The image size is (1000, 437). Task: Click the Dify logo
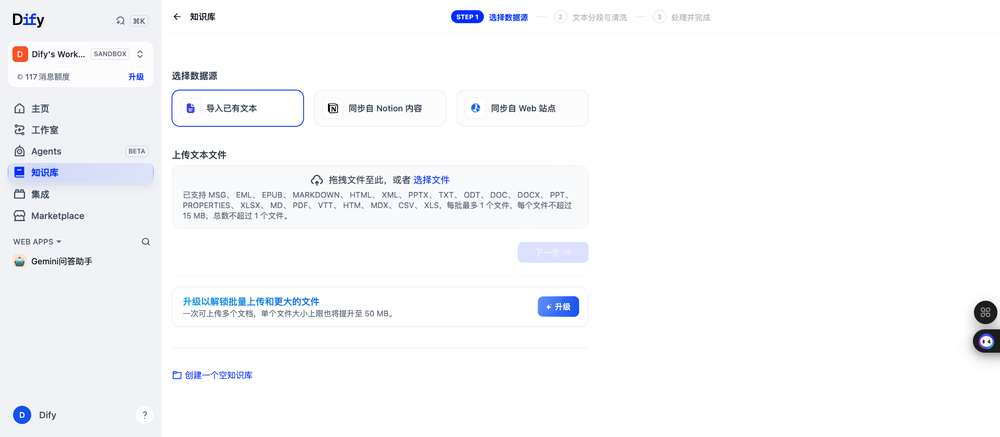[x=28, y=20]
